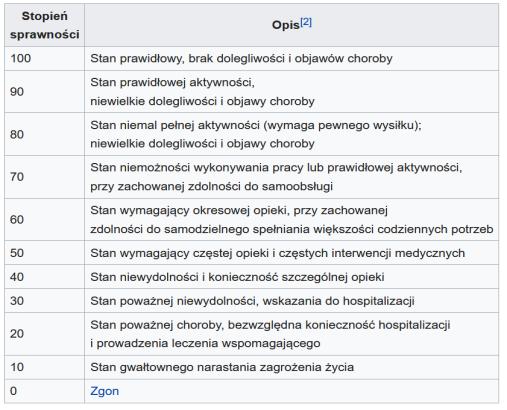
Task: Click the cell with value 90
Action: [45, 91]
